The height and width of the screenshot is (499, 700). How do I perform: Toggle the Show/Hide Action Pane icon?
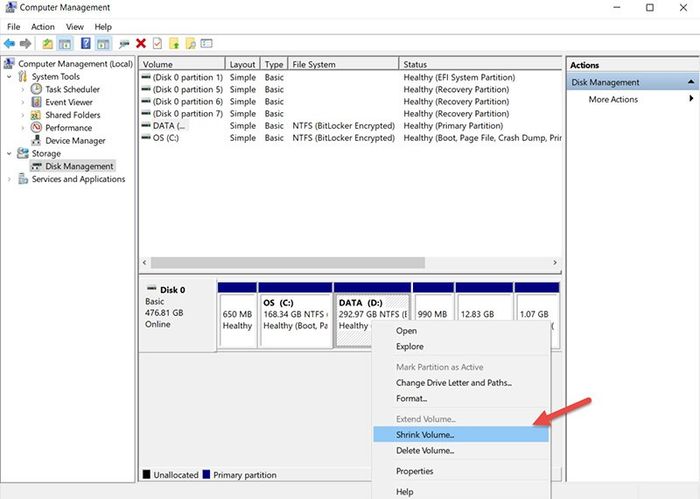coord(104,44)
